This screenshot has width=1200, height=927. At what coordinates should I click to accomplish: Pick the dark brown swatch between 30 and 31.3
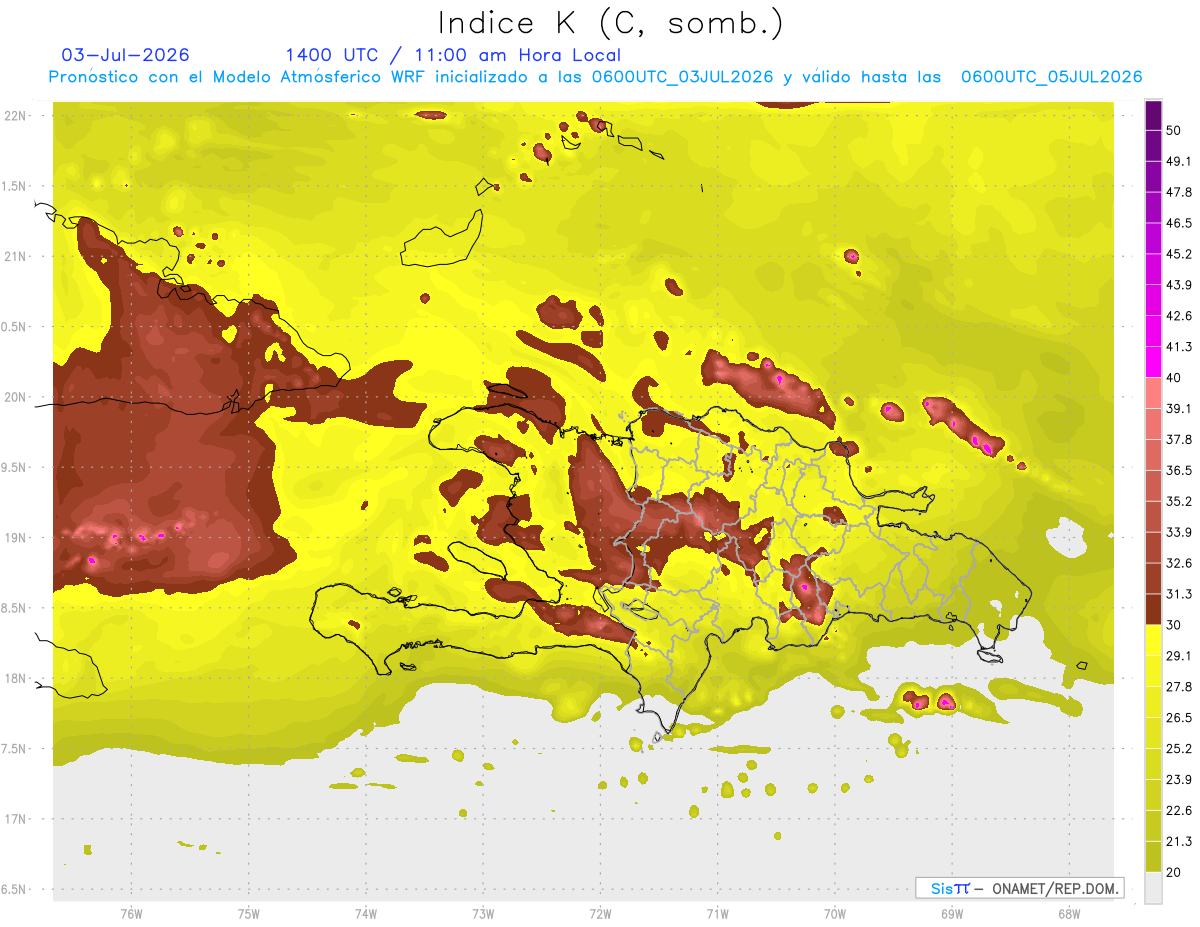pos(1153,609)
